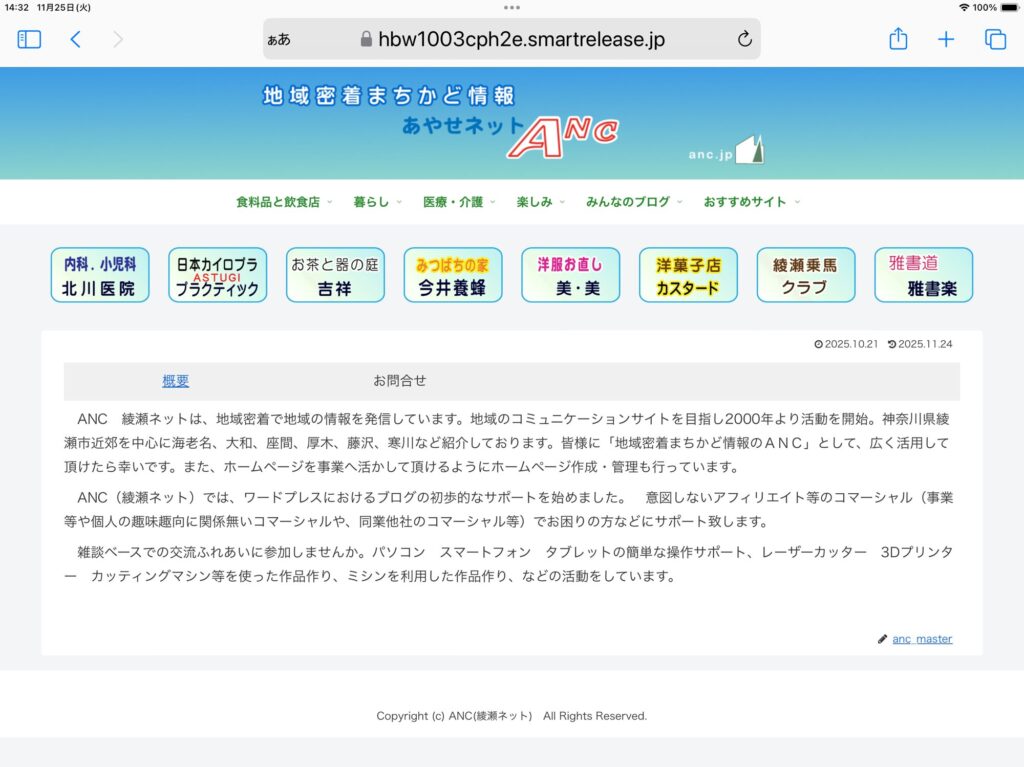This screenshot has height=767, width=1024.
Task: Reload the page with the refresh icon
Action: click(x=744, y=39)
